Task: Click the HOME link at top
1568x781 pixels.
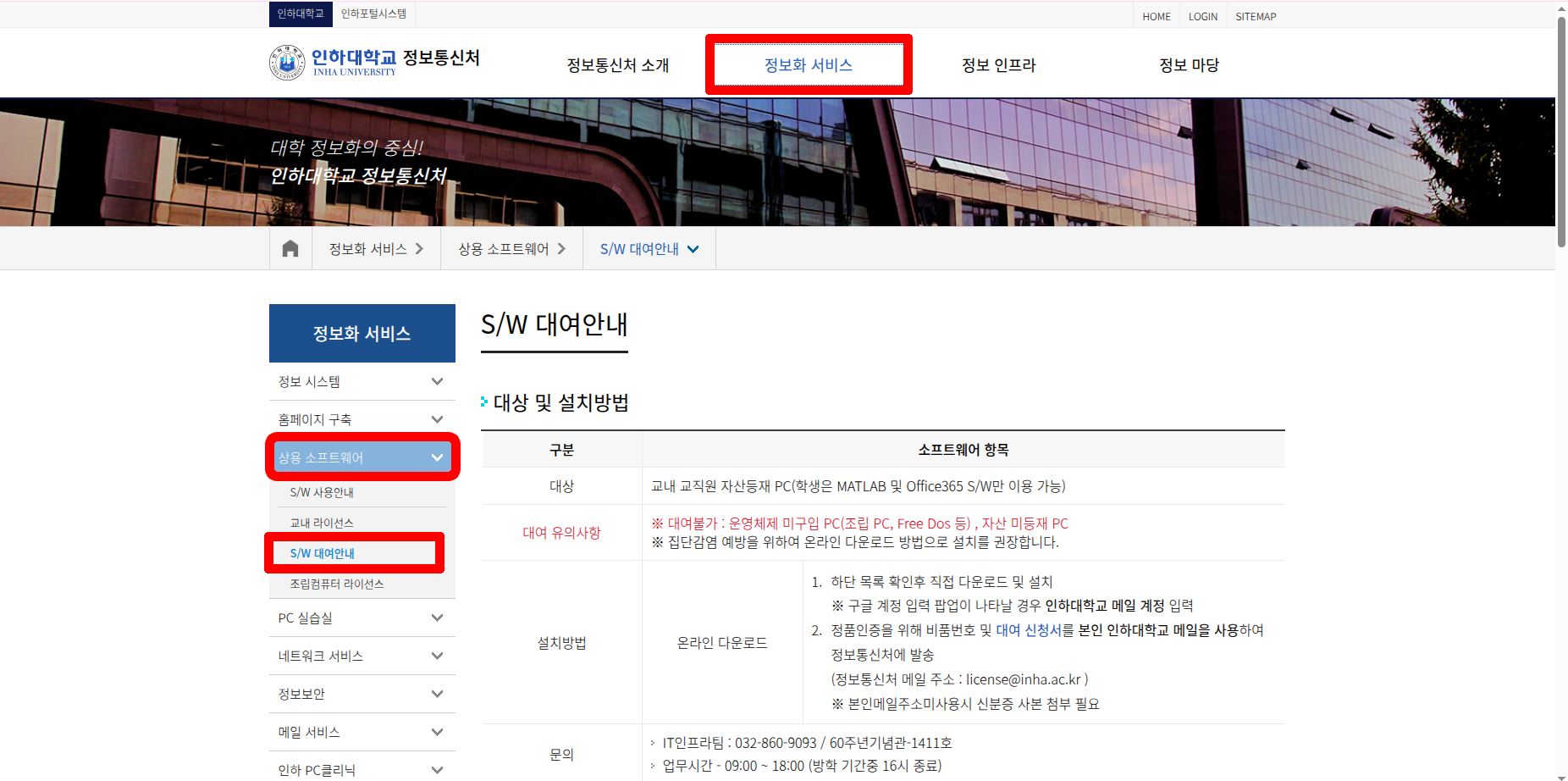Action: coord(1156,16)
